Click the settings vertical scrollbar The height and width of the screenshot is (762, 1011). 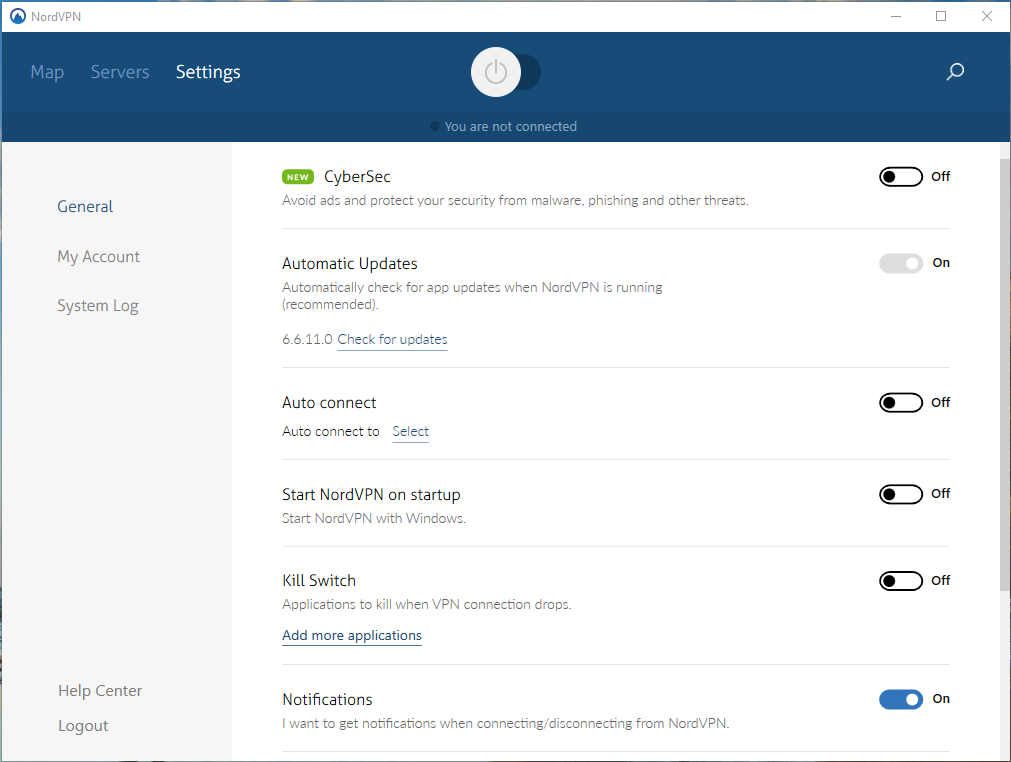click(x=1004, y=370)
